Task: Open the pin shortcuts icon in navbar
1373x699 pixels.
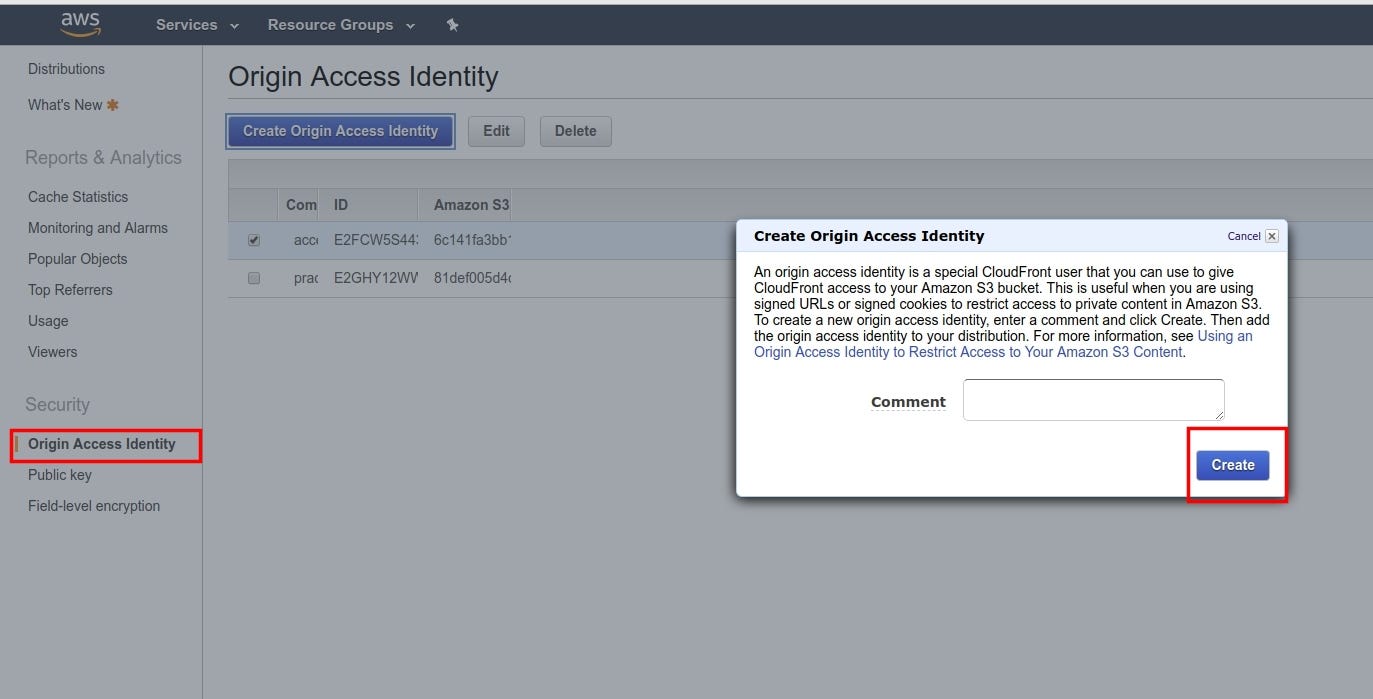Action: pyautogui.click(x=452, y=25)
